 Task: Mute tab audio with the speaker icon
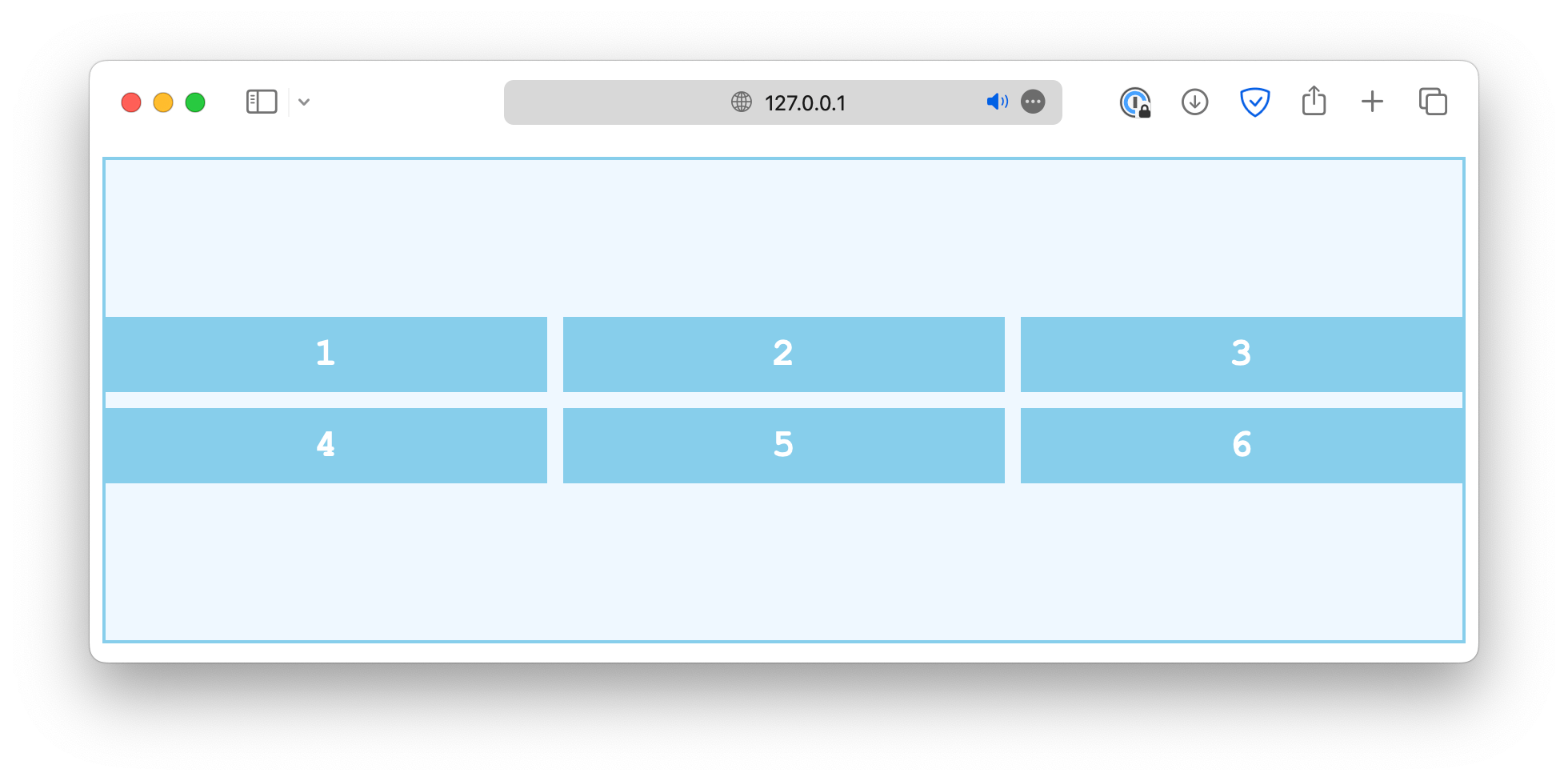(x=995, y=102)
